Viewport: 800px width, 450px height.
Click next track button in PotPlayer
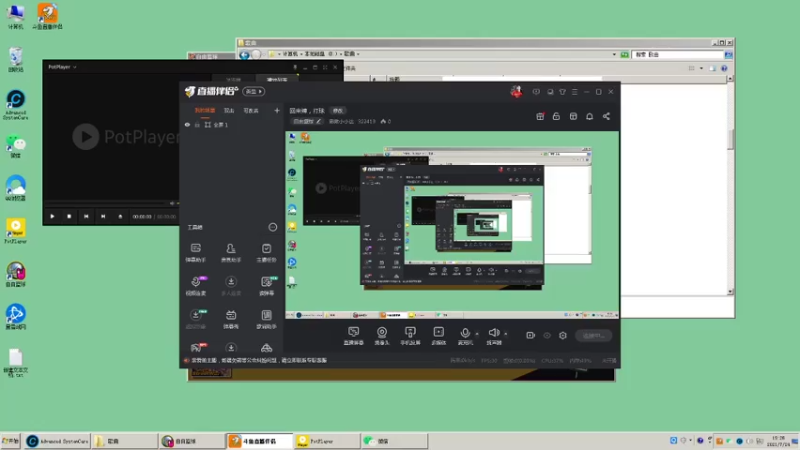(x=103, y=216)
